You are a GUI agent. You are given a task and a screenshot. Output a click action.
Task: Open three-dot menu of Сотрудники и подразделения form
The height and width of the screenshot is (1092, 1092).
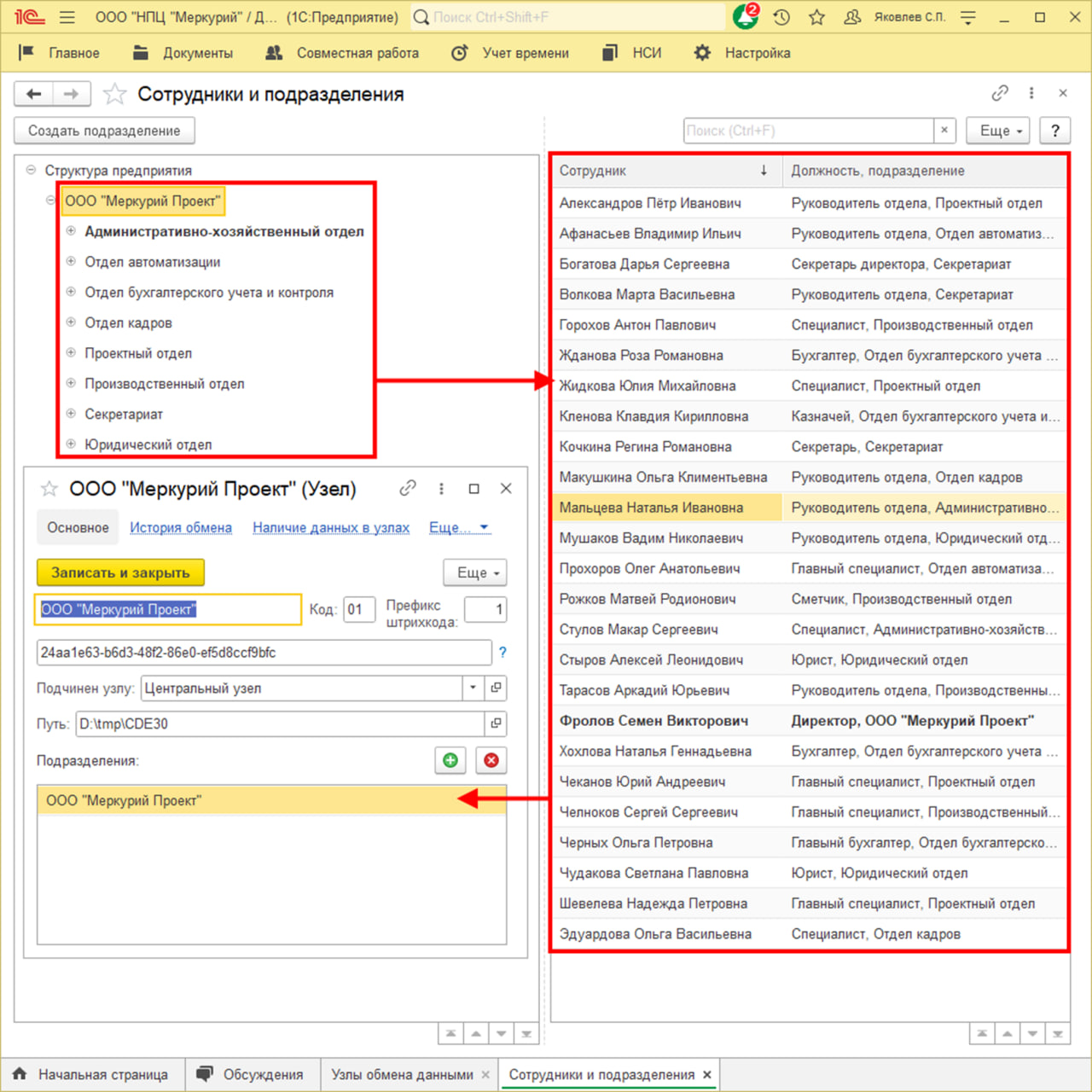point(1031,93)
